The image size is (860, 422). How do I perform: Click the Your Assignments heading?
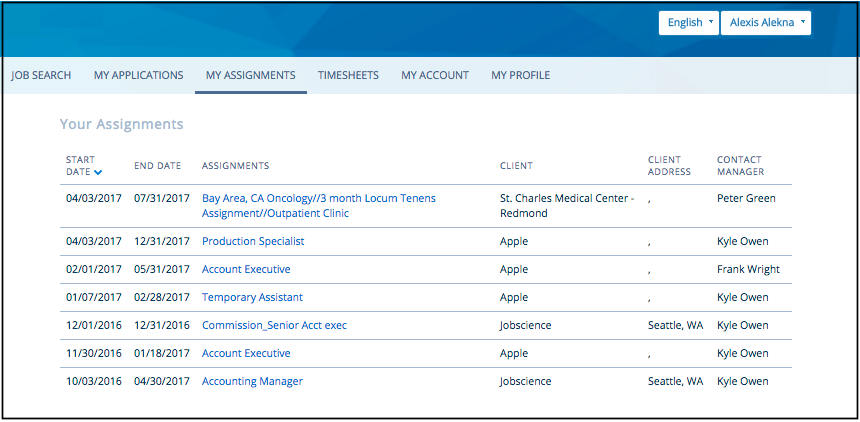122,125
